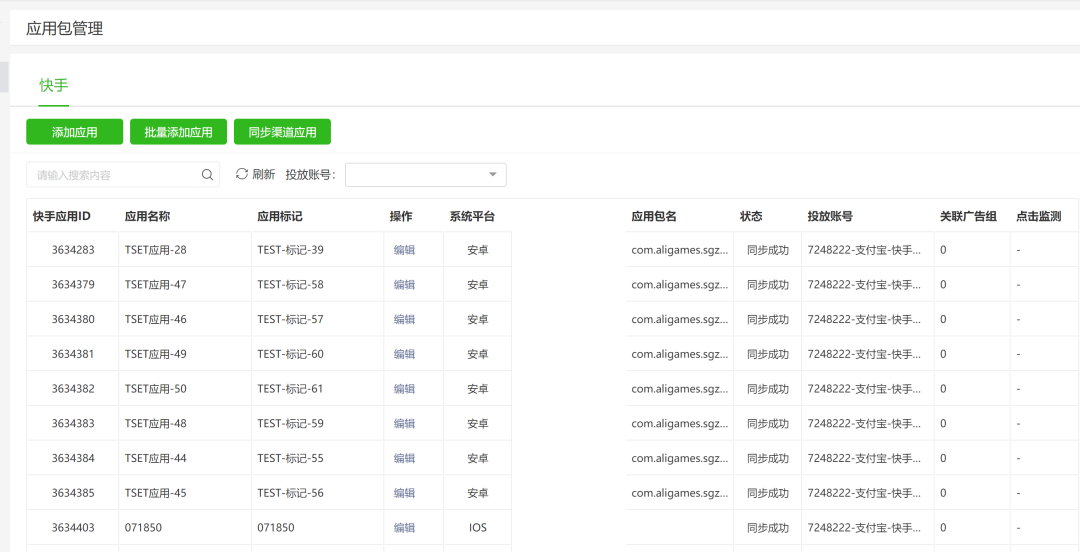Viewport: 1080px width, 552px height.
Task: Click the 投放账号 column header
Action: [831, 216]
